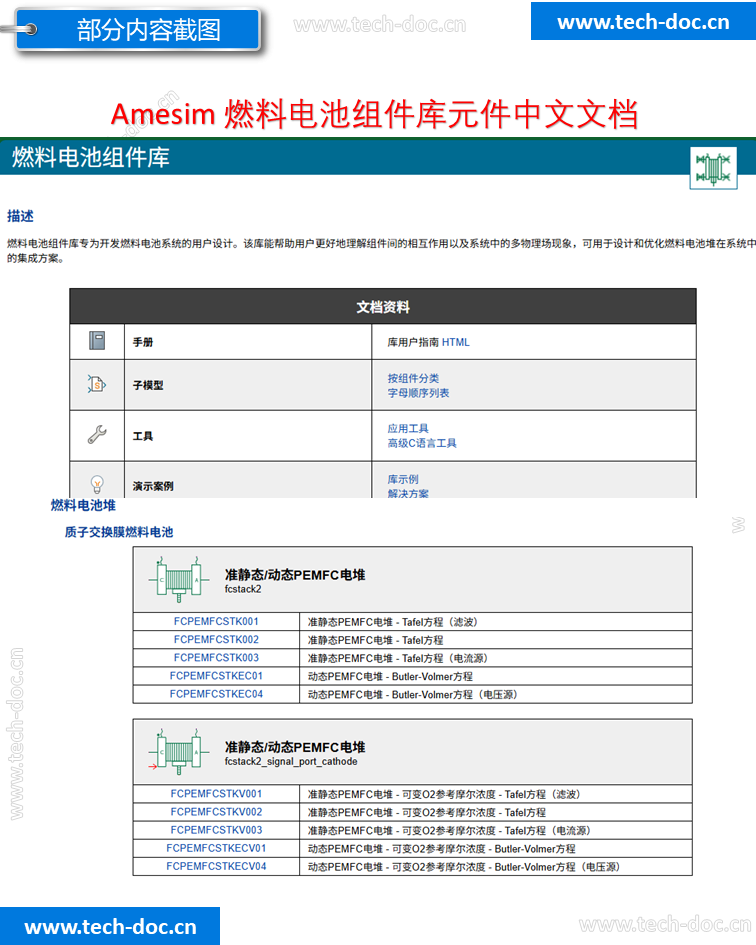Open the 字母顺序列表 link
Viewport: 756px width, 945px height.
pos(418,393)
